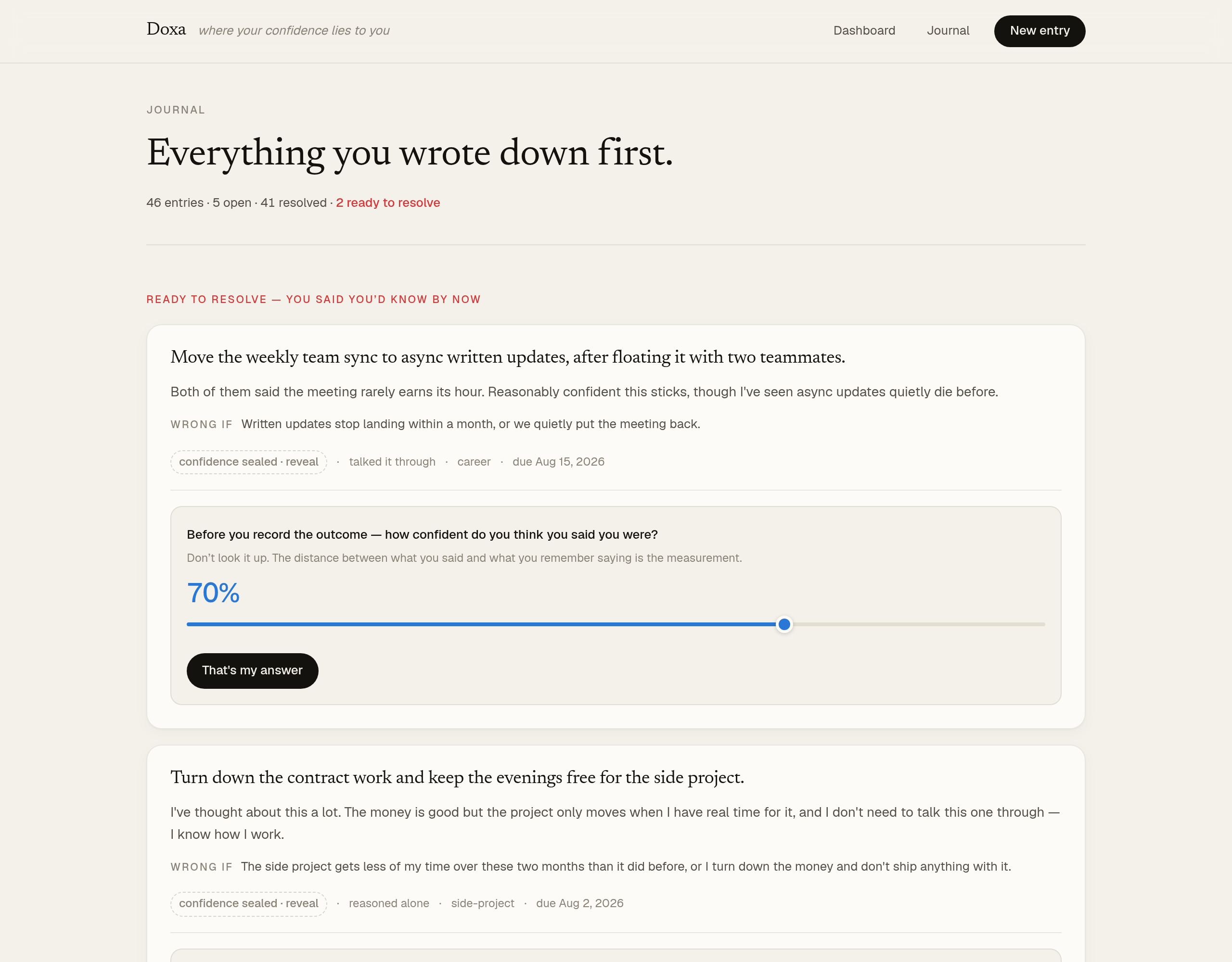
Task: Reveal sealed confidence on contract work entry
Action: click(249, 903)
